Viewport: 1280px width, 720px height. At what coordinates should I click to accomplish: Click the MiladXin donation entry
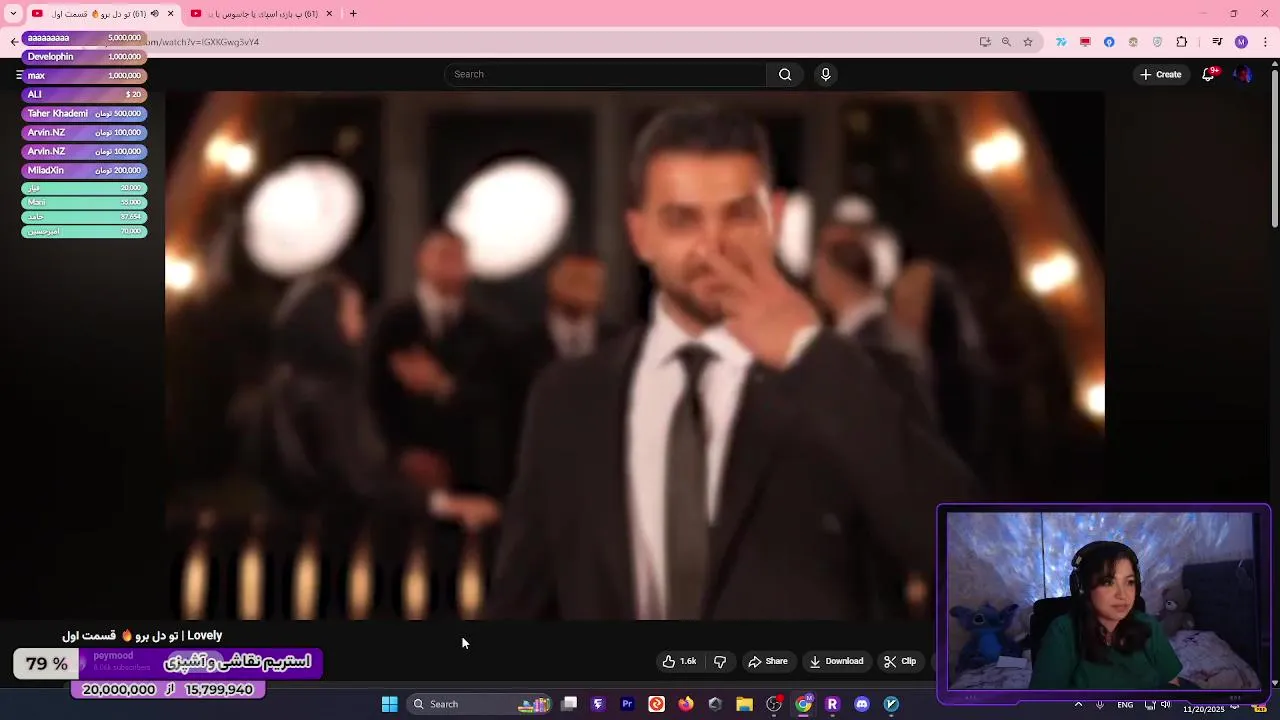(x=84, y=171)
